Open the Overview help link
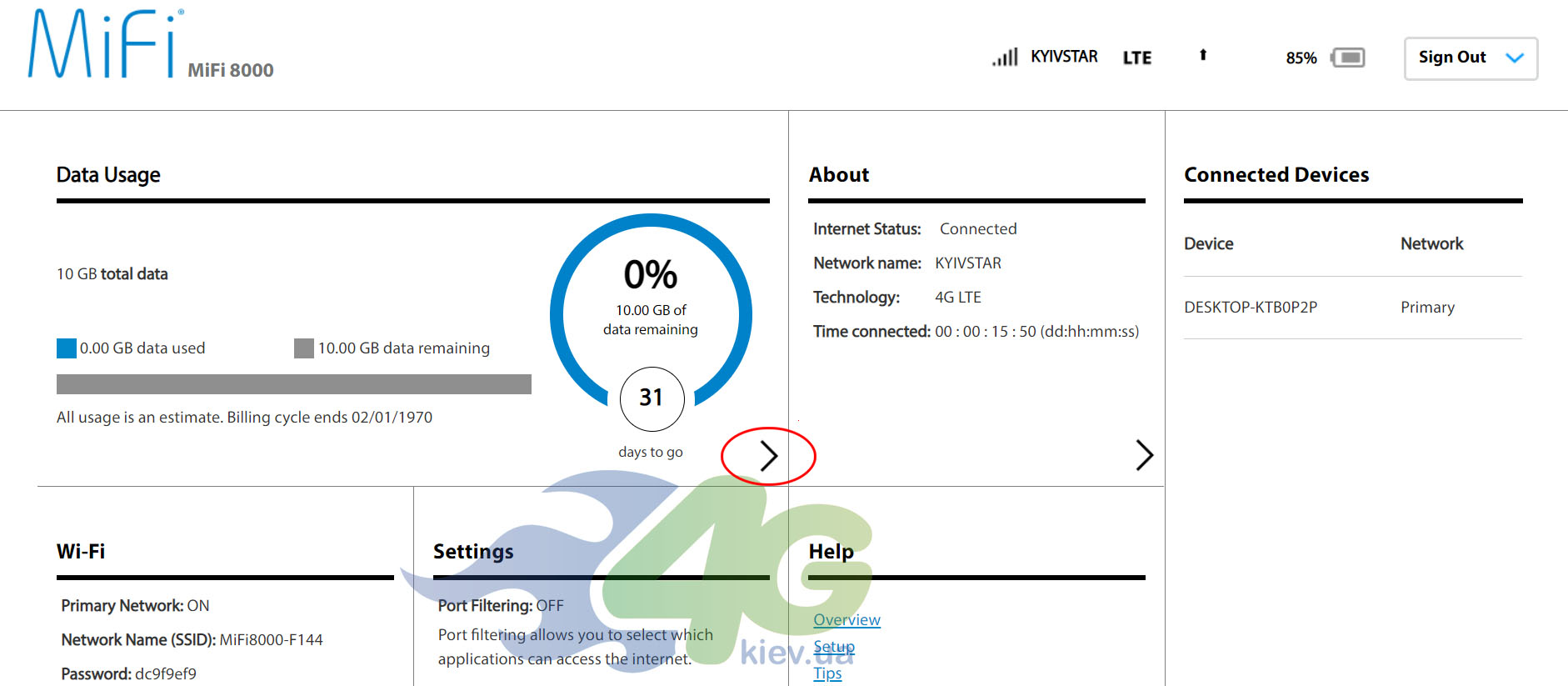 click(x=846, y=620)
